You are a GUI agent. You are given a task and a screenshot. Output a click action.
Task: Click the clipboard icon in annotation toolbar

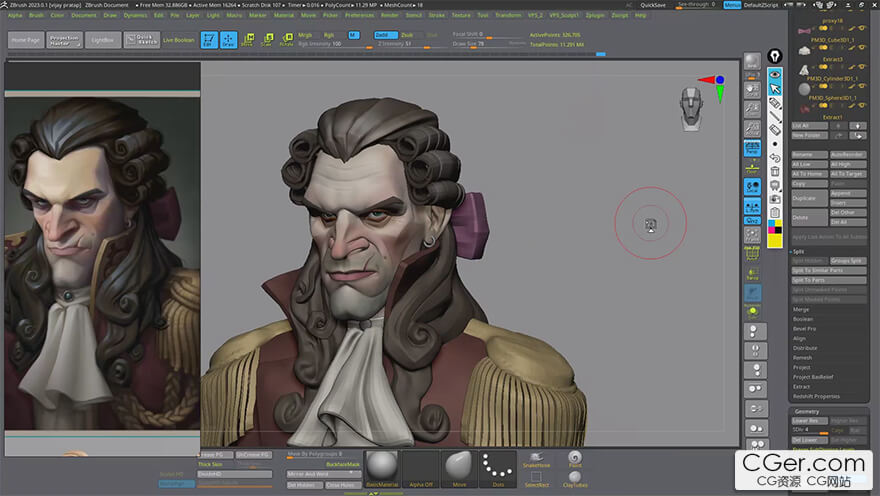(774, 213)
